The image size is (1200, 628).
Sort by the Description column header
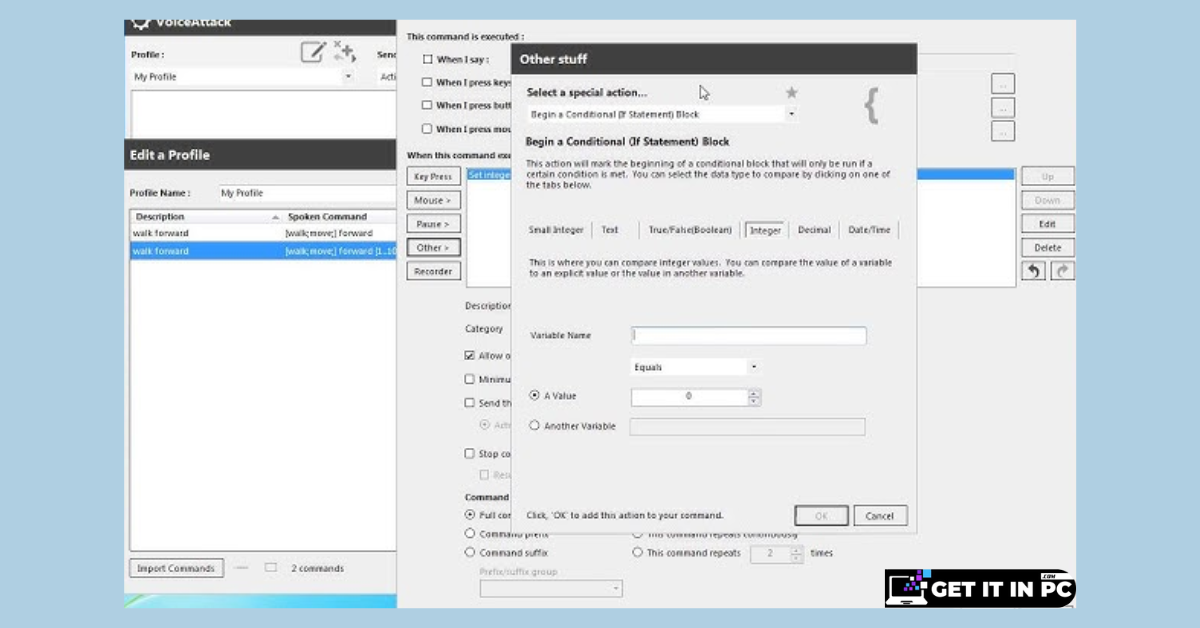206,216
